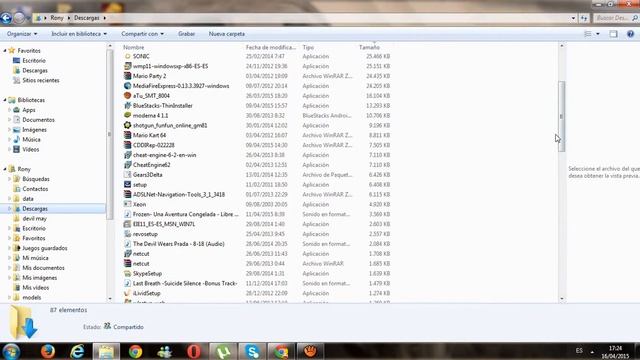The width and height of the screenshot is (640, 360).
Task: Sort files by Tamaño column header
Action: point(369,47)
